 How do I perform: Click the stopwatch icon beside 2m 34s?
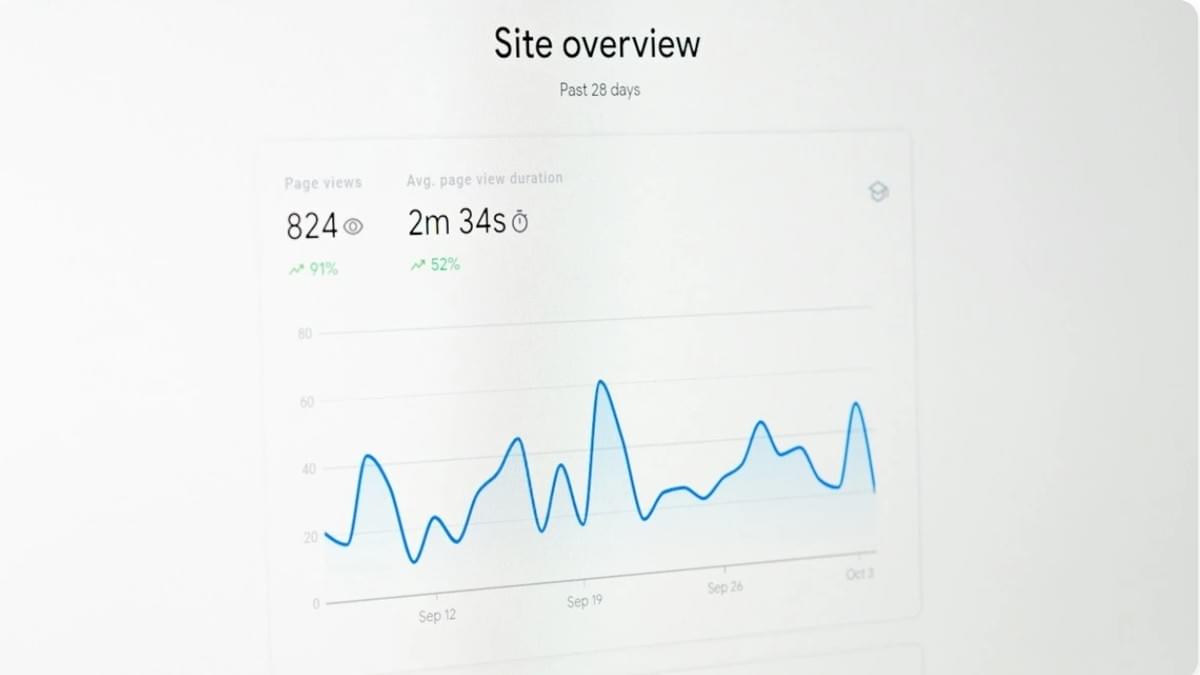[520, 224]
